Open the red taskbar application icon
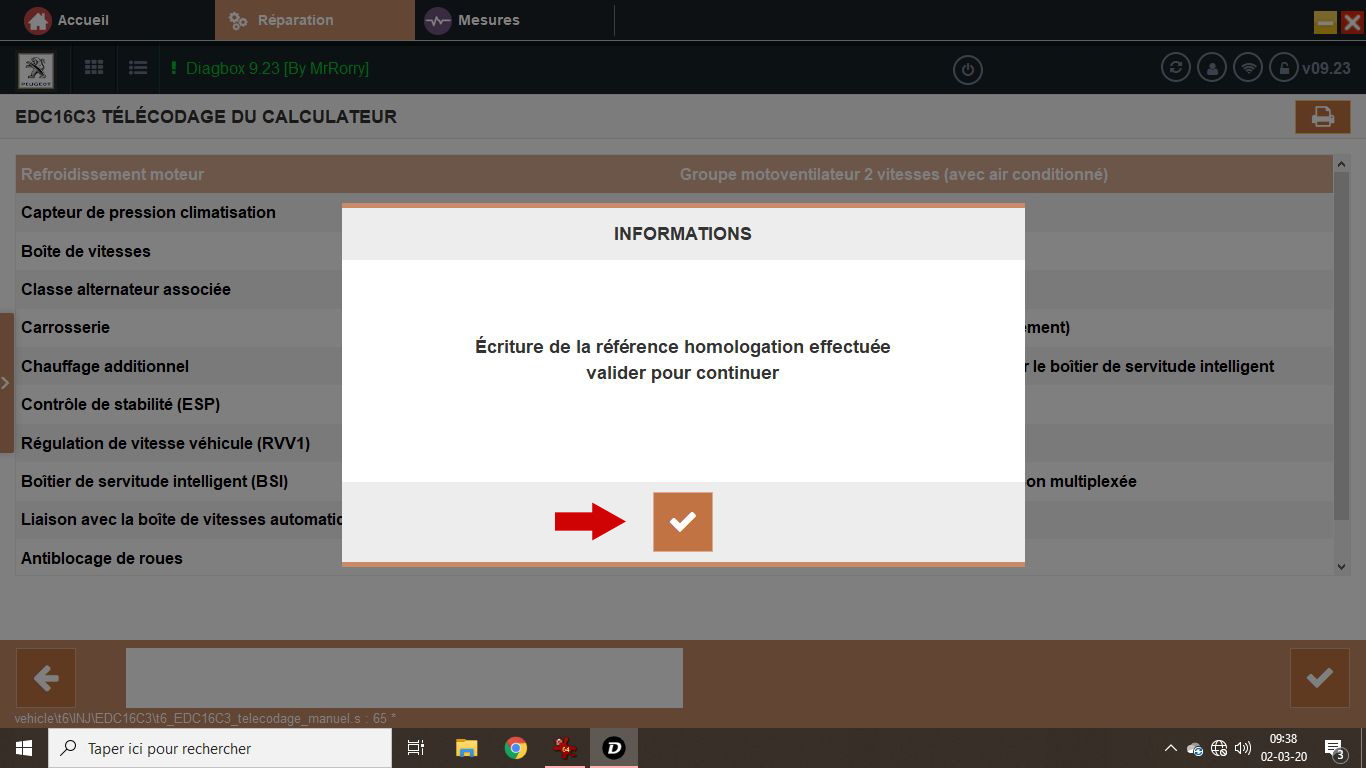1366x768 pixels. tap(564, 748)
